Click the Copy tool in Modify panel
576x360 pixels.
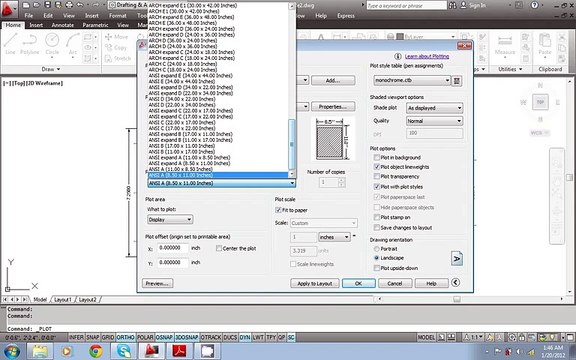(x=116, y=48)
